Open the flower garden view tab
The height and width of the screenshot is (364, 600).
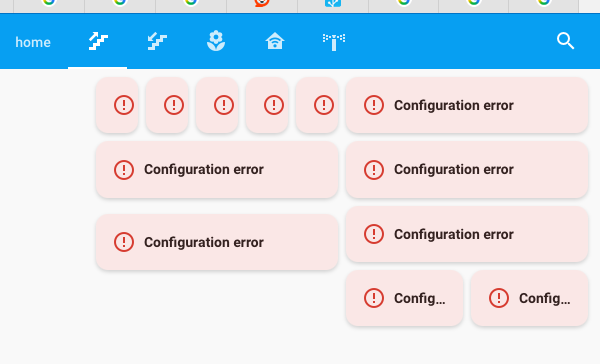(216, 41)
